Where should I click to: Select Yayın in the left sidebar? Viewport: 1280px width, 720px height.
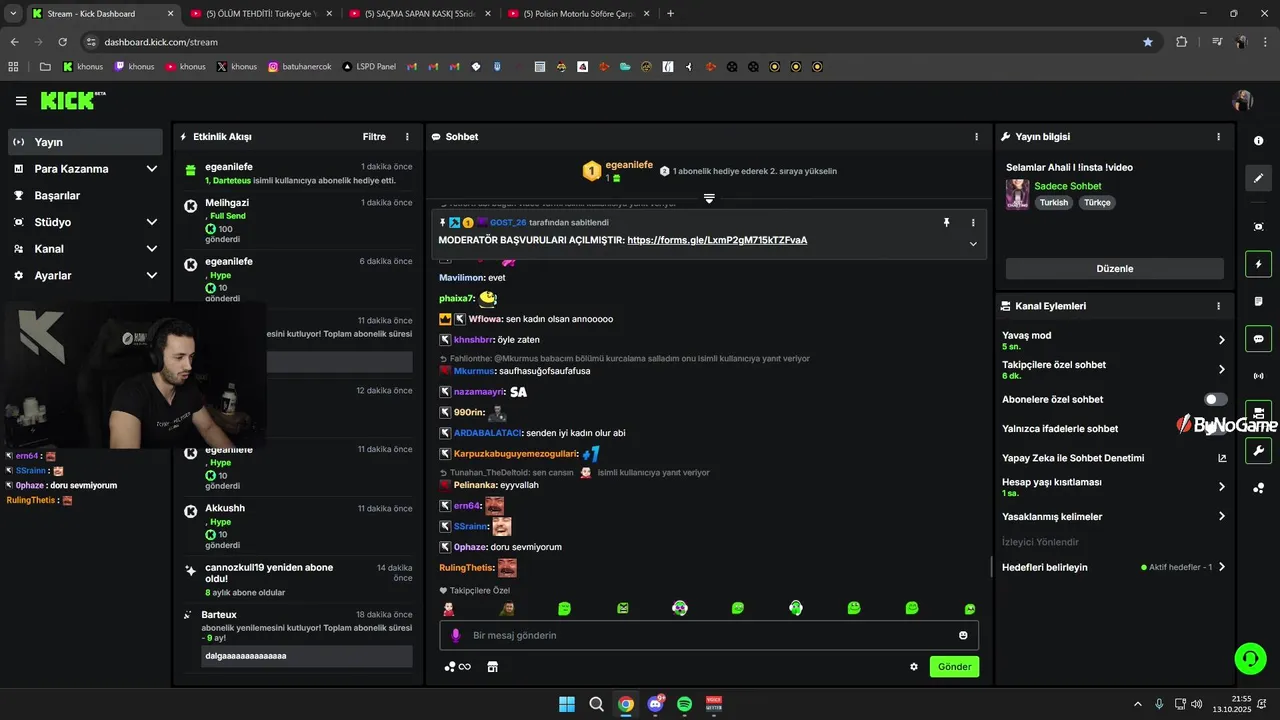(85, 142)
